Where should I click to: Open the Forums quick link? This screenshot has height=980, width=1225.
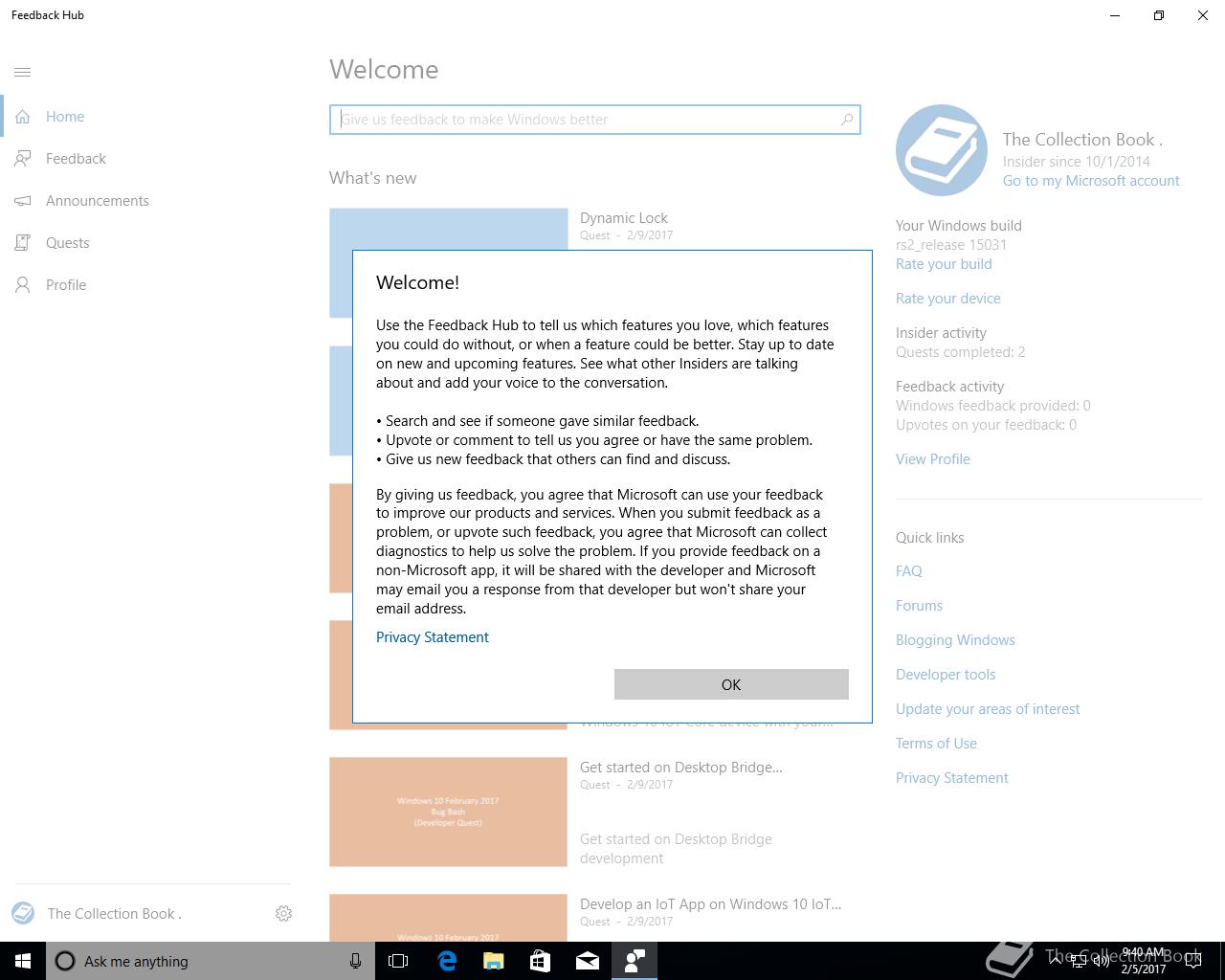point(919,606)
